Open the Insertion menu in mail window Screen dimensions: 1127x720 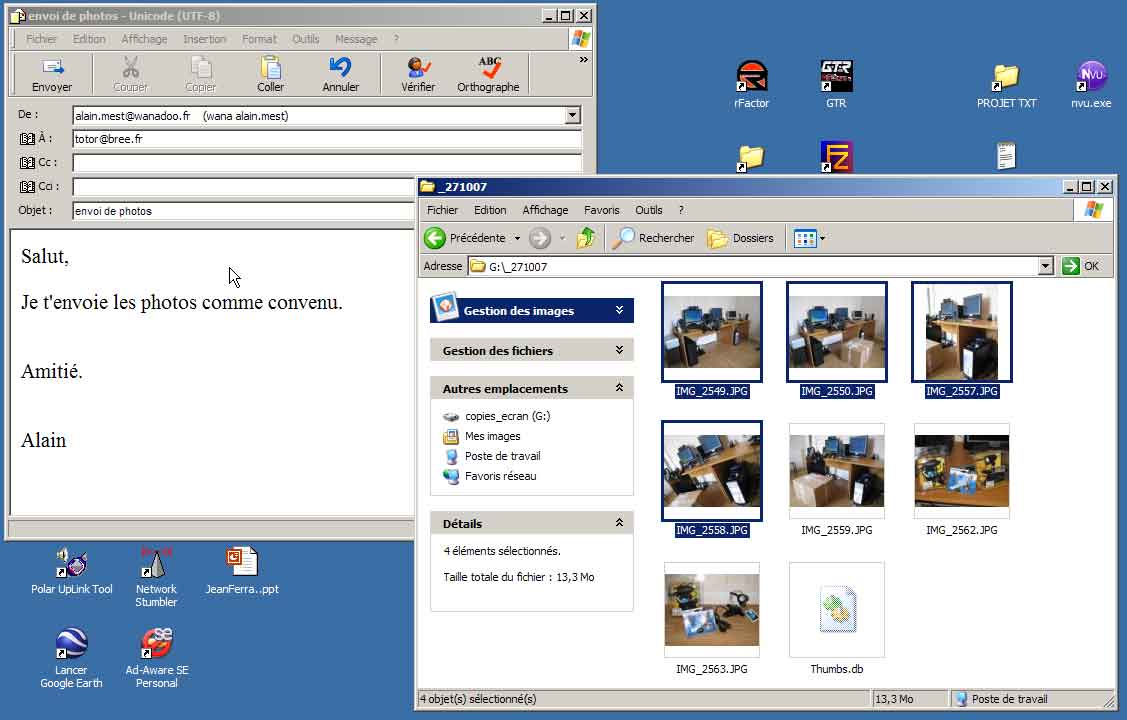point(204,39)
